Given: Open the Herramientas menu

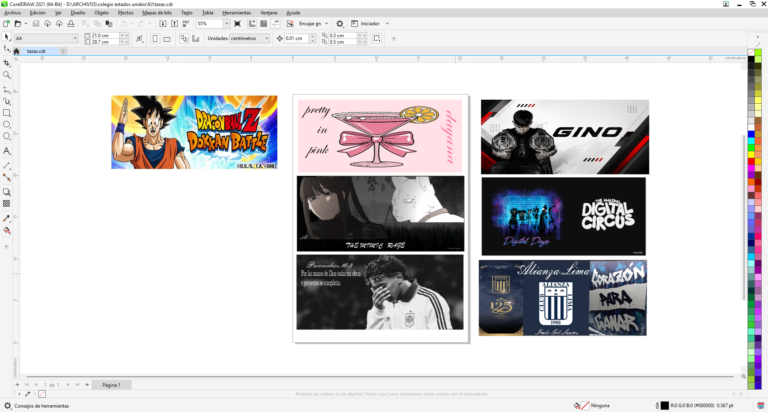Looking at the screenshot, I should pos(237,13).
